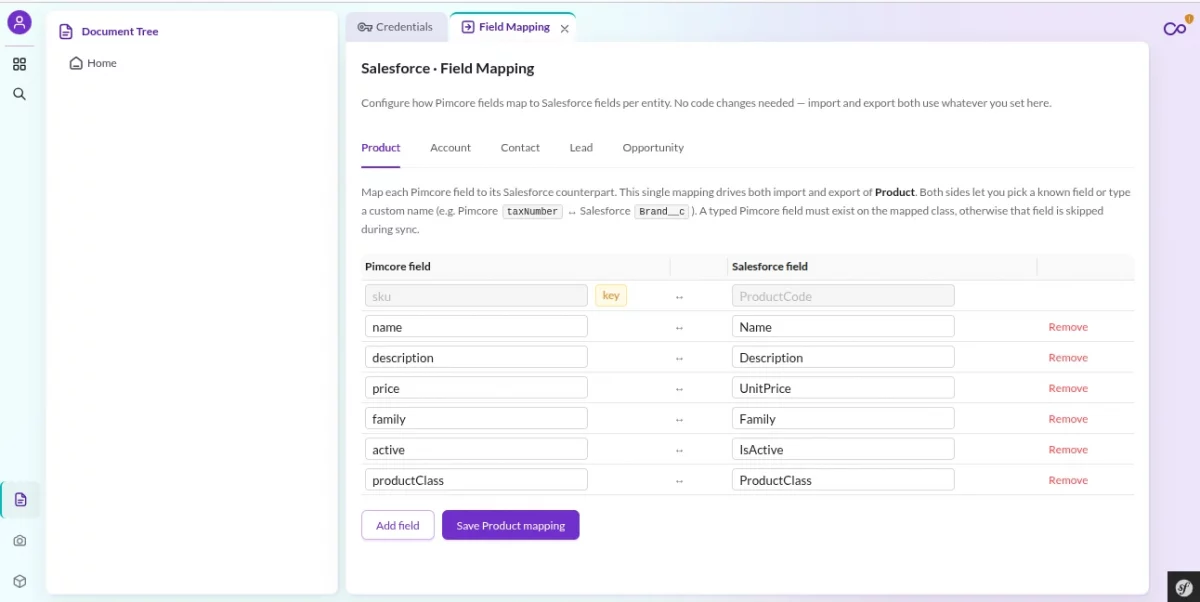Image resolution: width=1200 pixels, height=602 pixels.
Task: Select the Assets camera icon in sidebar
Action: (x=20, y=541)
